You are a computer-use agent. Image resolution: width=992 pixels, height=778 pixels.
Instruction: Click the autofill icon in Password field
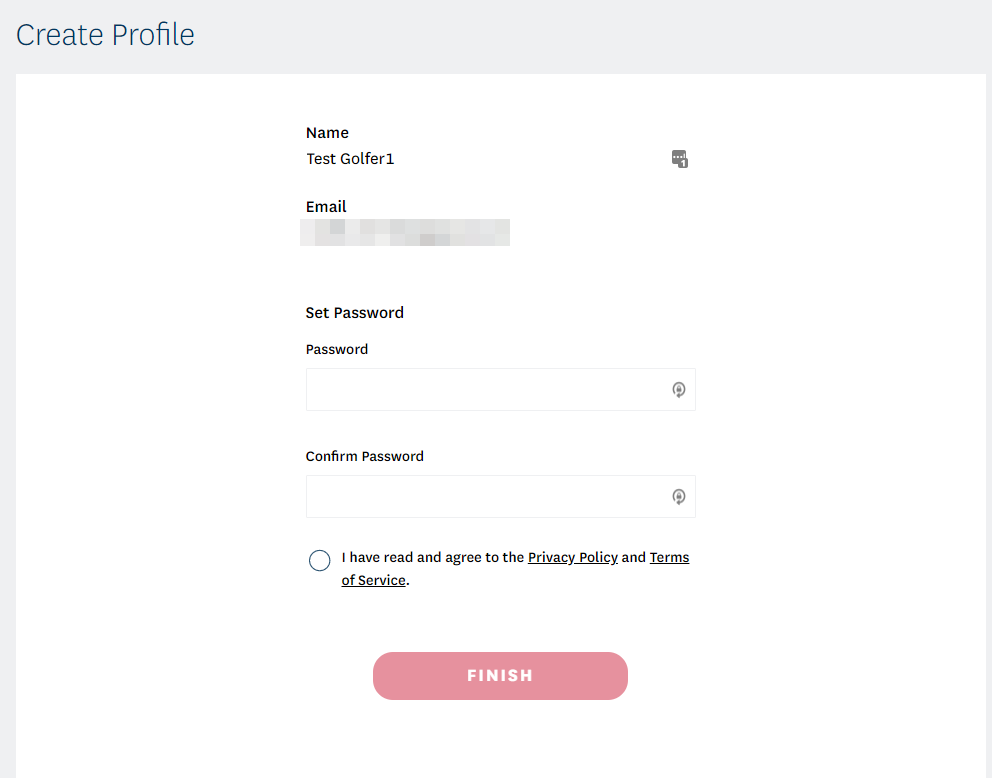679,390
